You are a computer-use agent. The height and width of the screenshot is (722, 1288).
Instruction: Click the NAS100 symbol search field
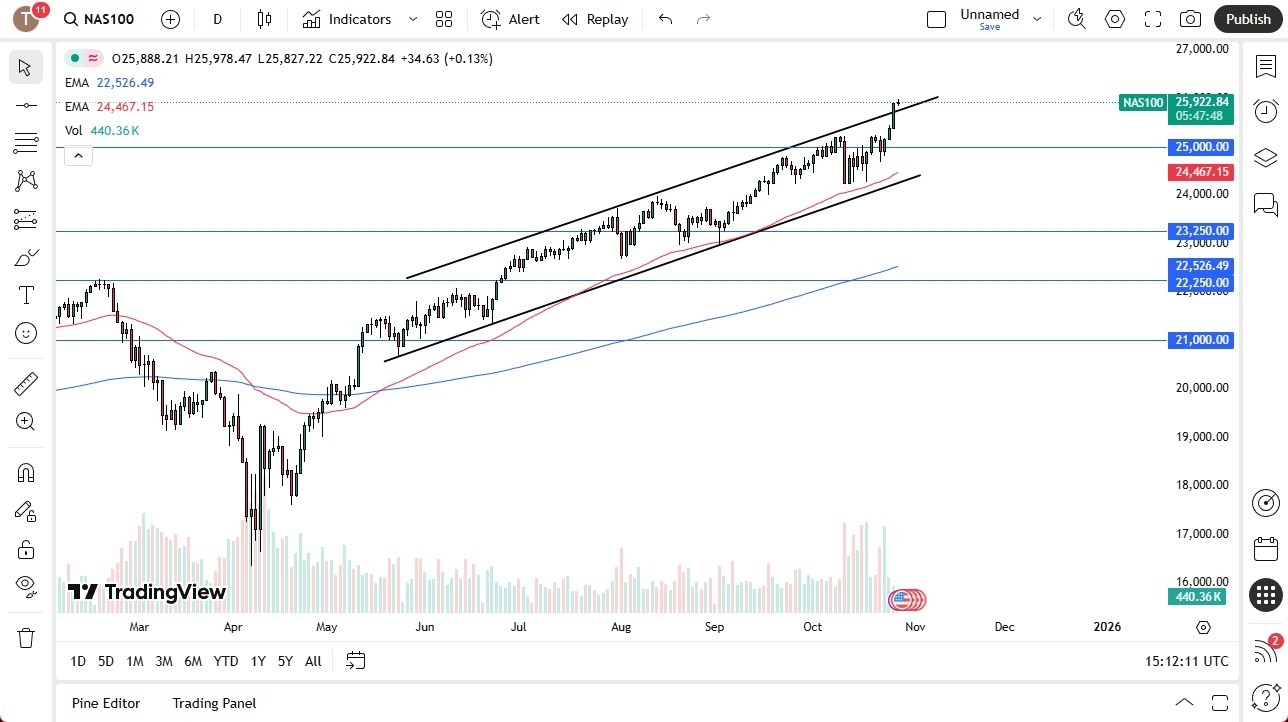pyautogui.click(x=98, y=18)
